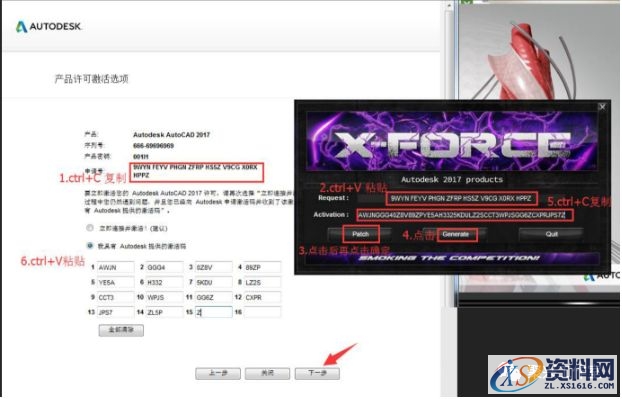Close the X-Force window with the X
Image resolution: width=622 pixels, height=399 pixels.
[x=602, y=107]
